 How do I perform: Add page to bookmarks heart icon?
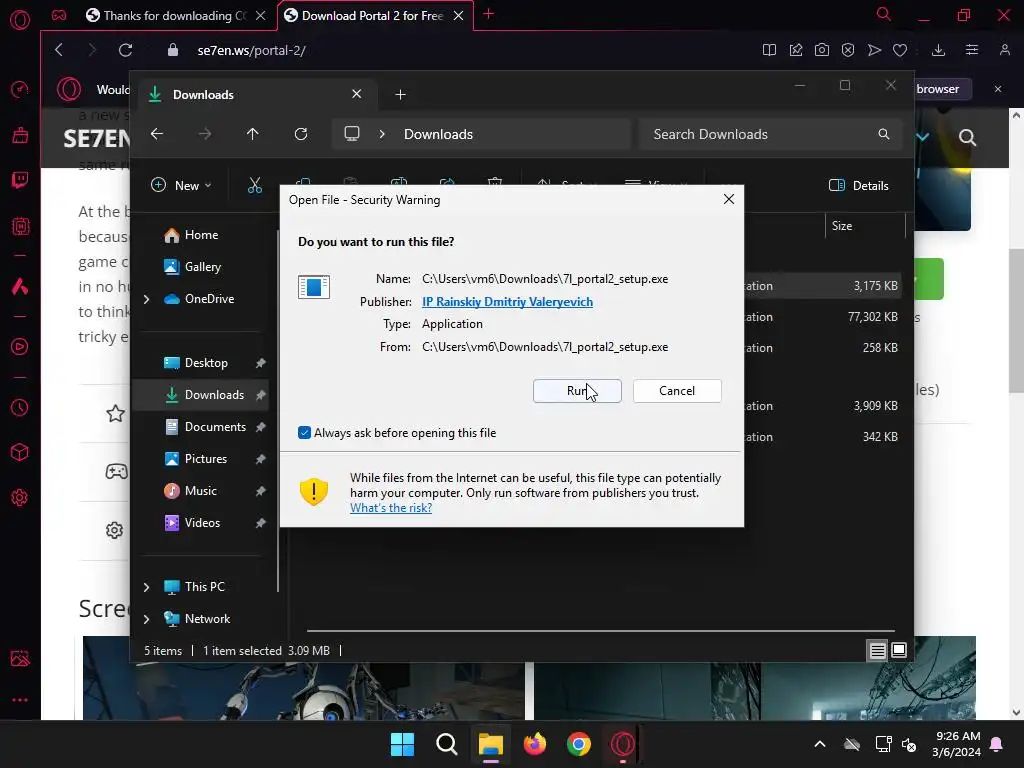[x=900, y=50]
